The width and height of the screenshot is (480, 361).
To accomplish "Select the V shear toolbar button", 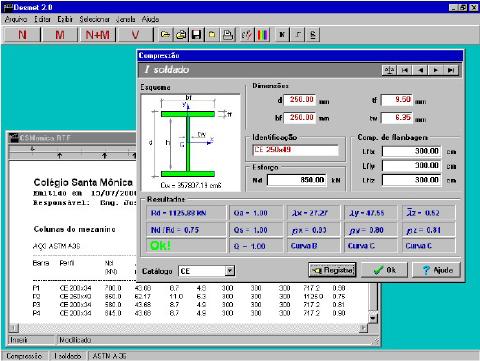I will click(135, 35).
